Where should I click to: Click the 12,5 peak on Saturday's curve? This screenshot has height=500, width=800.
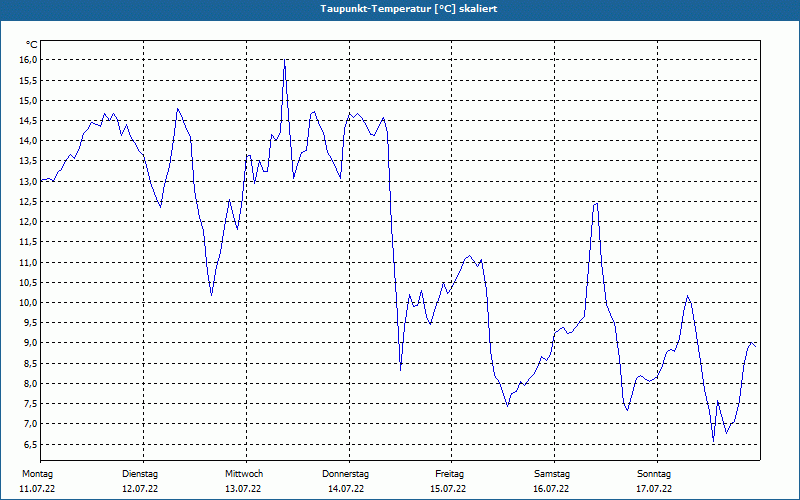[x=595, y=204]
